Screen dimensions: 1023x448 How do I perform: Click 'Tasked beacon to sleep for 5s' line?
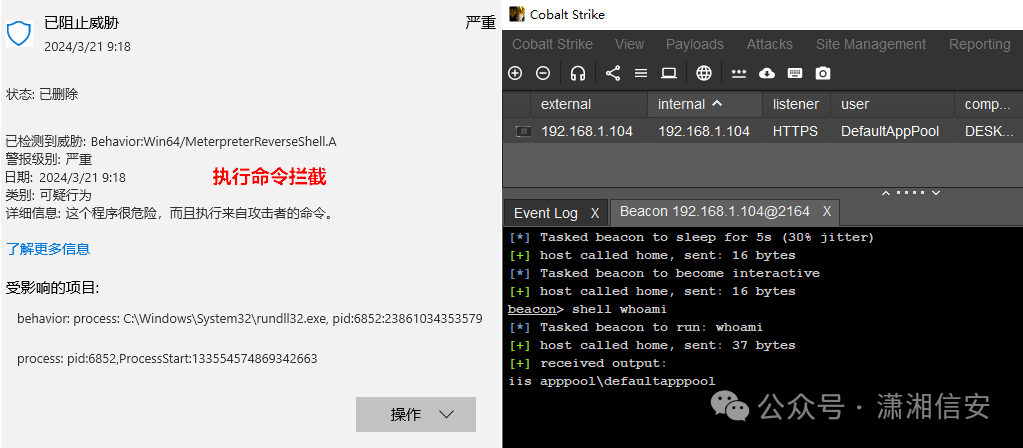691,237
